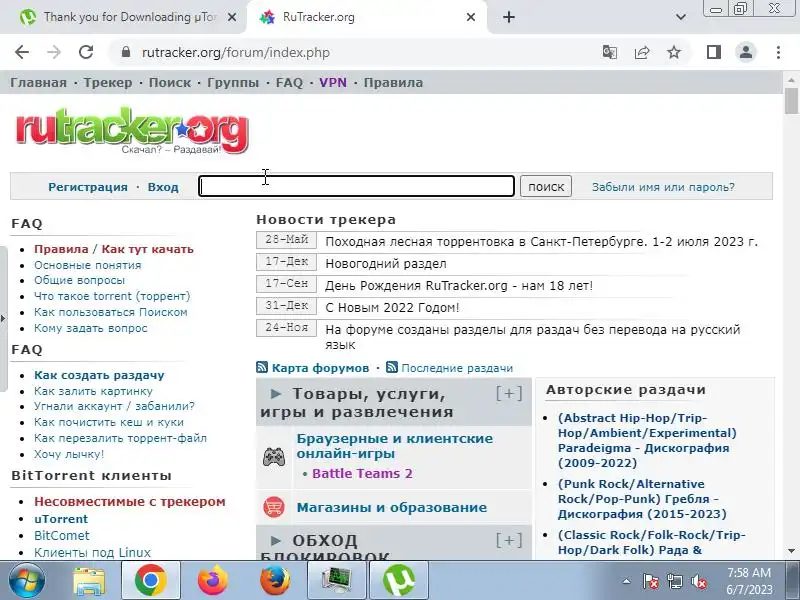The width and height of the screenshot is (800, 600).
Task: Open the Как тут качать link
Action: (x=147, y=249)
